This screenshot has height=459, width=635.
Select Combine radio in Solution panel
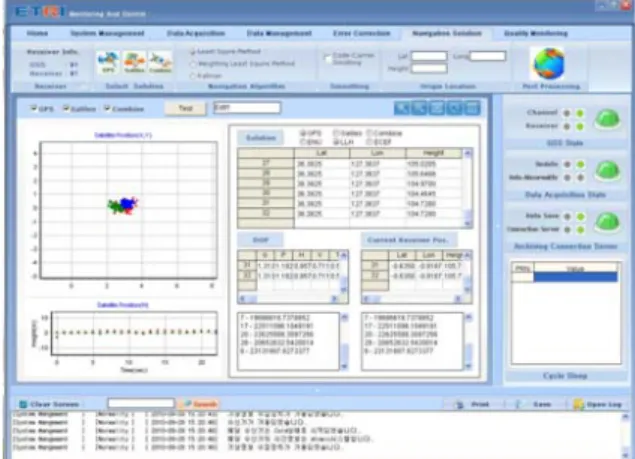pyautogui.click(x=369, y=133)
